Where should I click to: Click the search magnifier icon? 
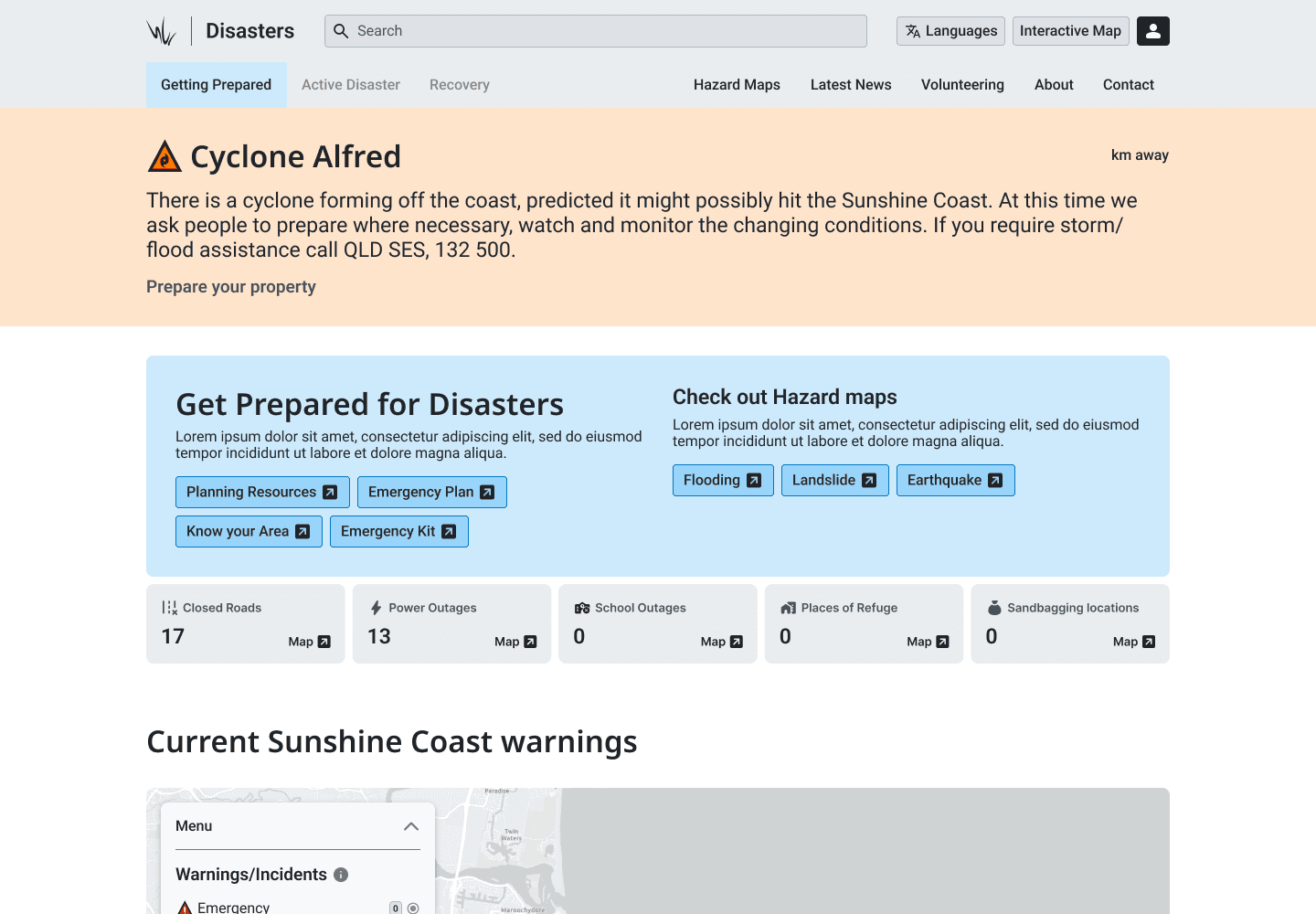(x=341, y=31)
